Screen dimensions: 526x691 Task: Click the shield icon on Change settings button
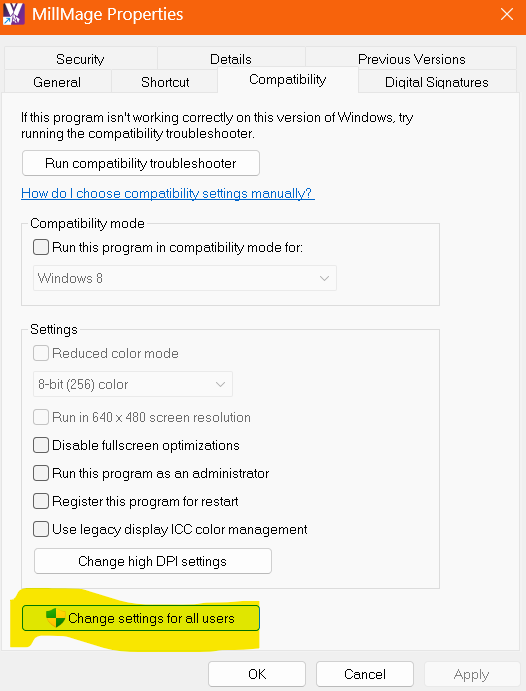pos(56,618)
